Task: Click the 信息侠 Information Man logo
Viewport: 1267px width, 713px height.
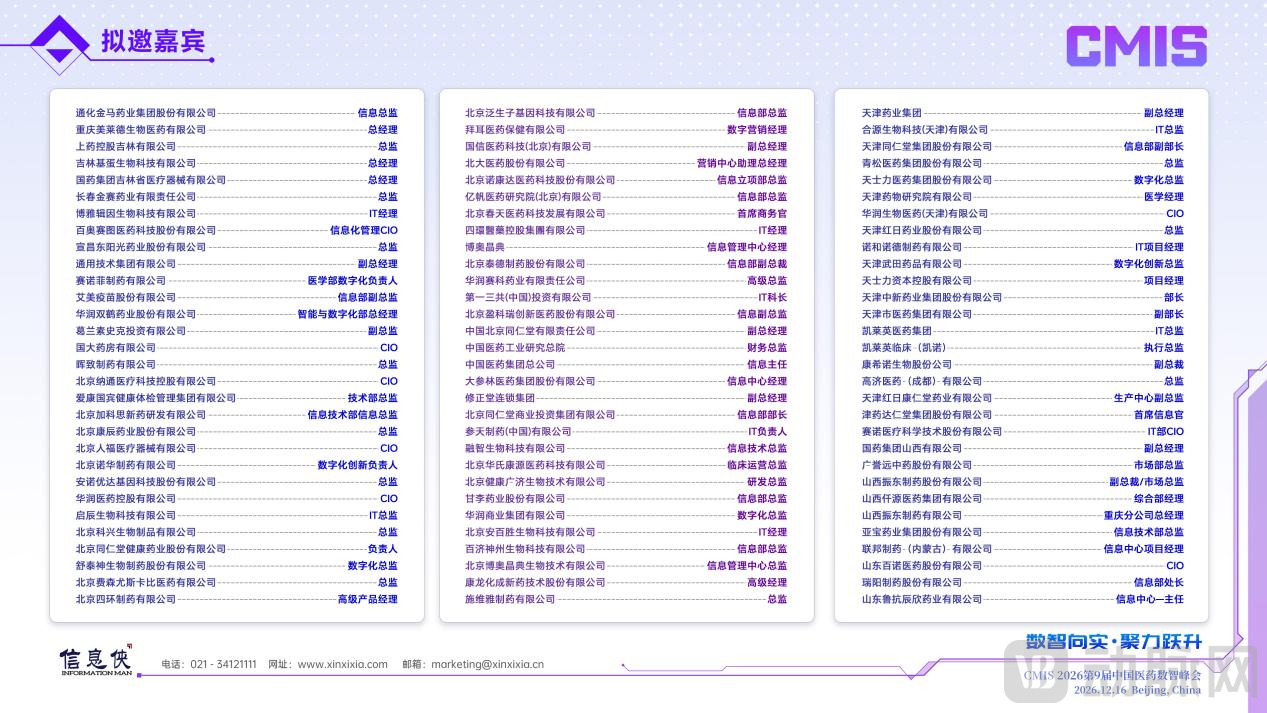Action: point(95,661)
